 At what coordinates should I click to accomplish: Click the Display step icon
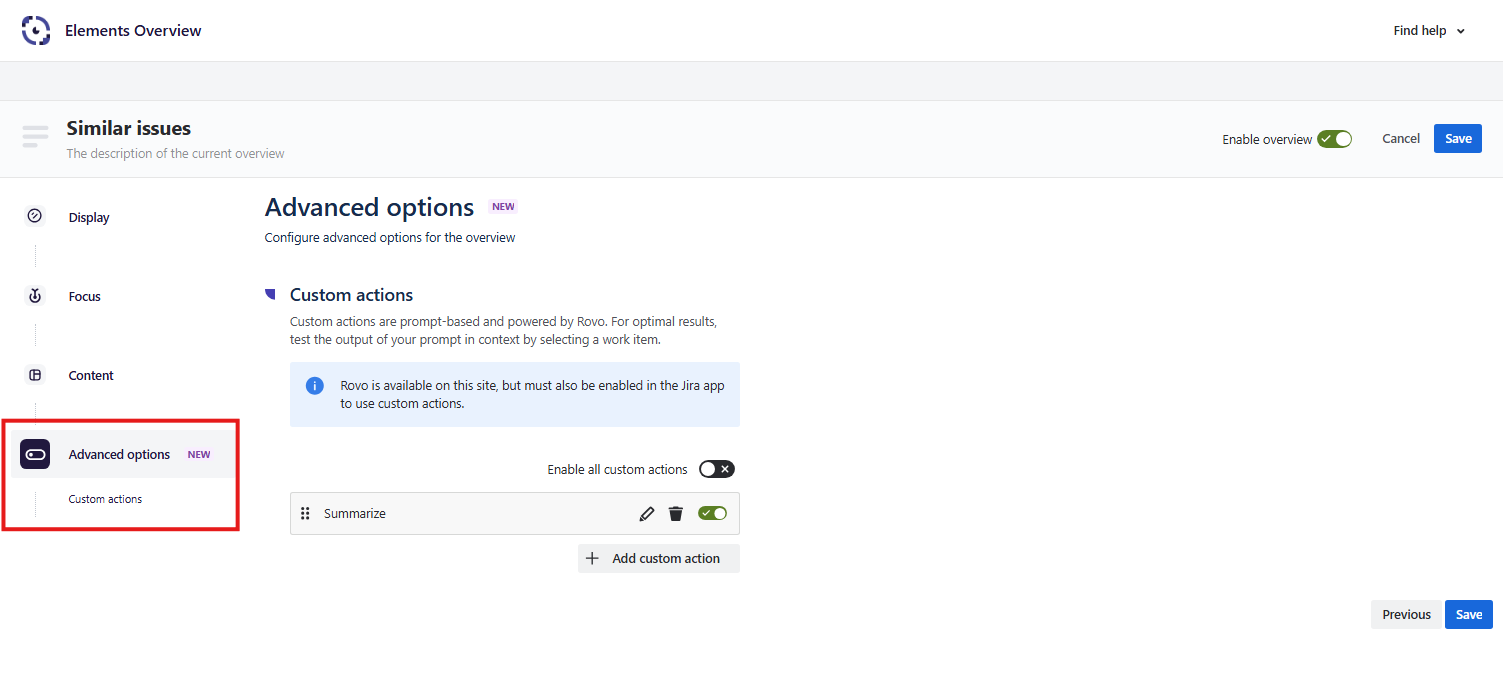(x=35, y=216)
